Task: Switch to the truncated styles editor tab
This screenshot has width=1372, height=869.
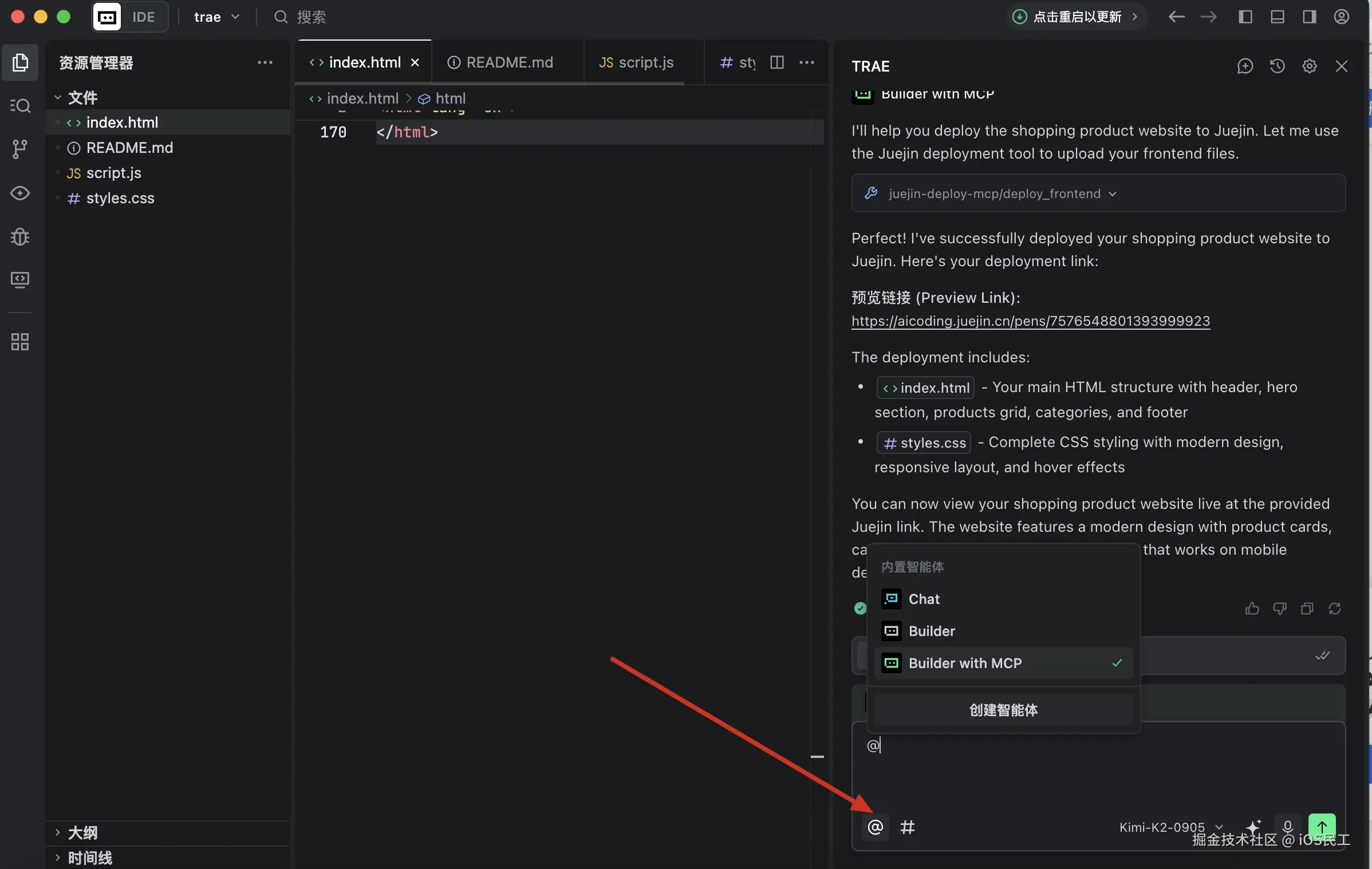Action: coord(736,62)
